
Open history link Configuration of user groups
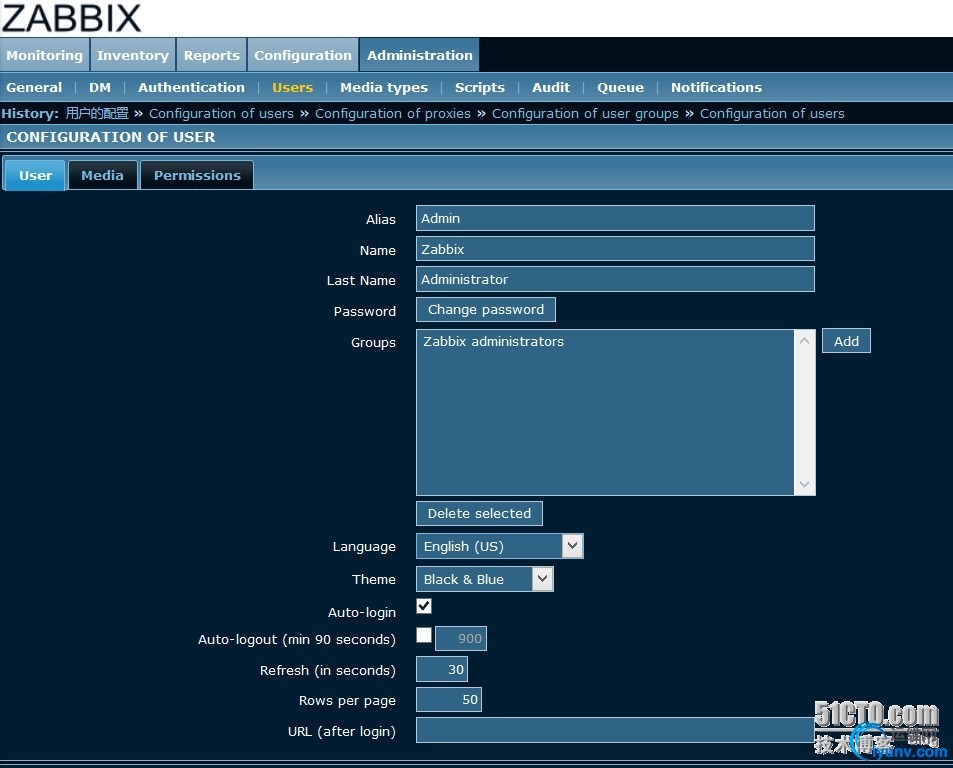[585, 114]
